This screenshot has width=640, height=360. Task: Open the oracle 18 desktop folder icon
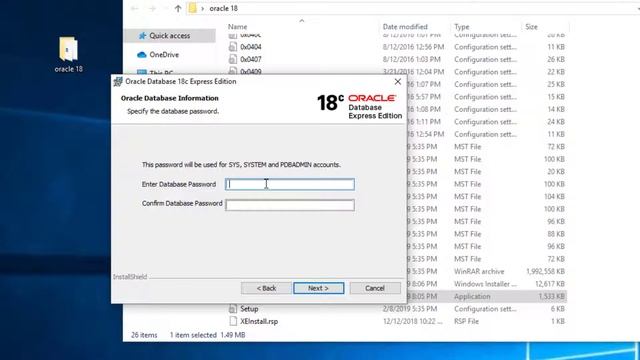pos(69,54)
